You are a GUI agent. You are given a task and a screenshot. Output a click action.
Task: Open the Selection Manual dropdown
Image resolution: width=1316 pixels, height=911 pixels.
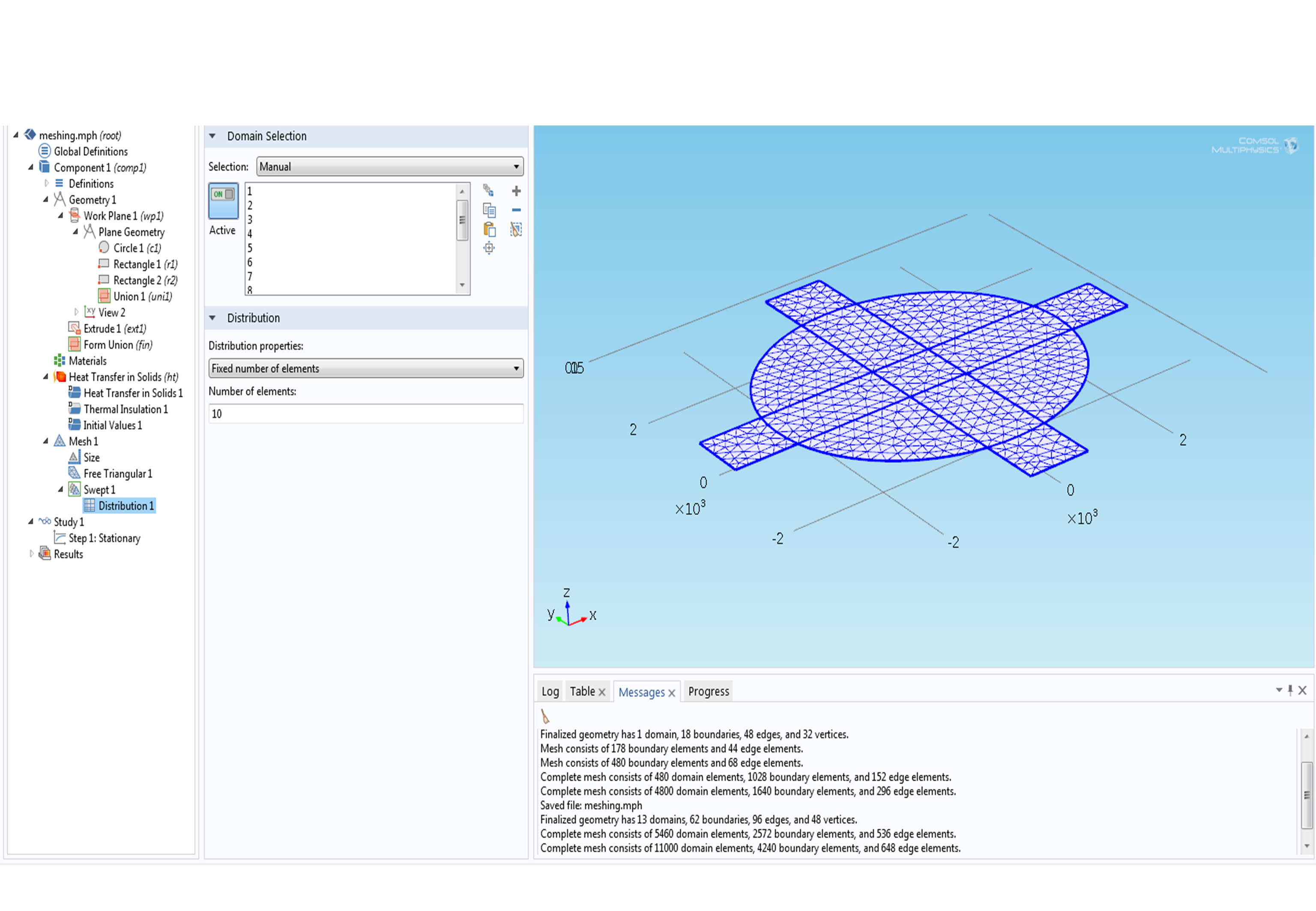tap(389, 167)
